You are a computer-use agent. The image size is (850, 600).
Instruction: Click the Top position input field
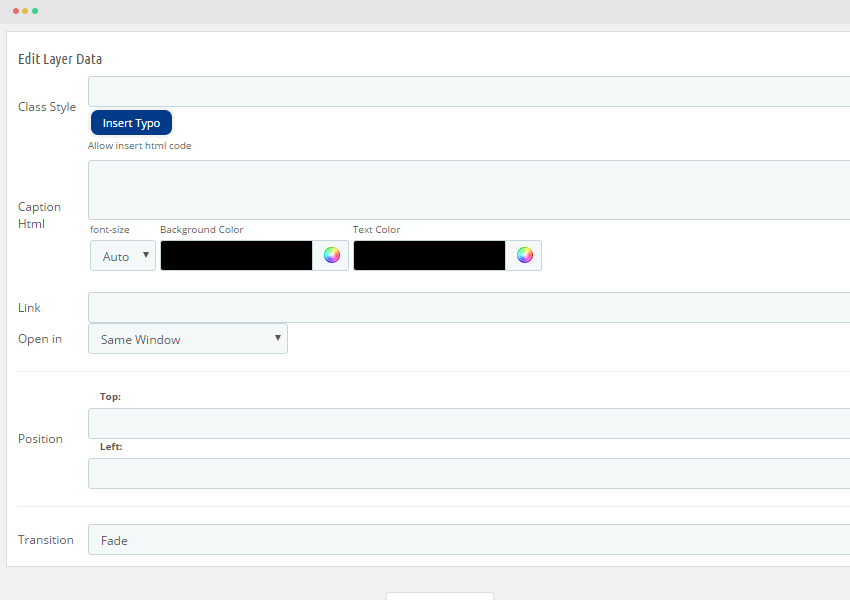[469, 423]
